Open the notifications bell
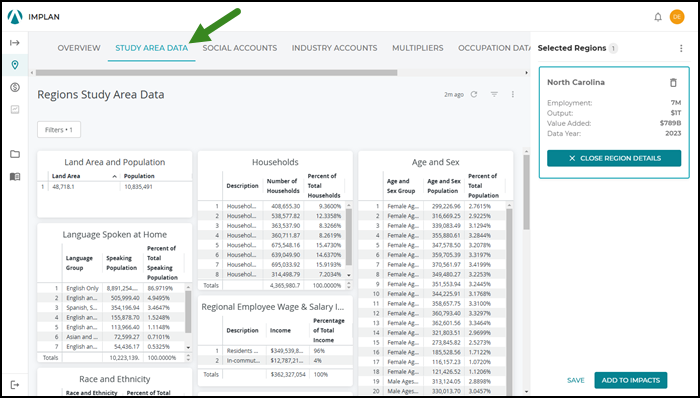This screenshot has height=398, width=700. coord(658,17)
